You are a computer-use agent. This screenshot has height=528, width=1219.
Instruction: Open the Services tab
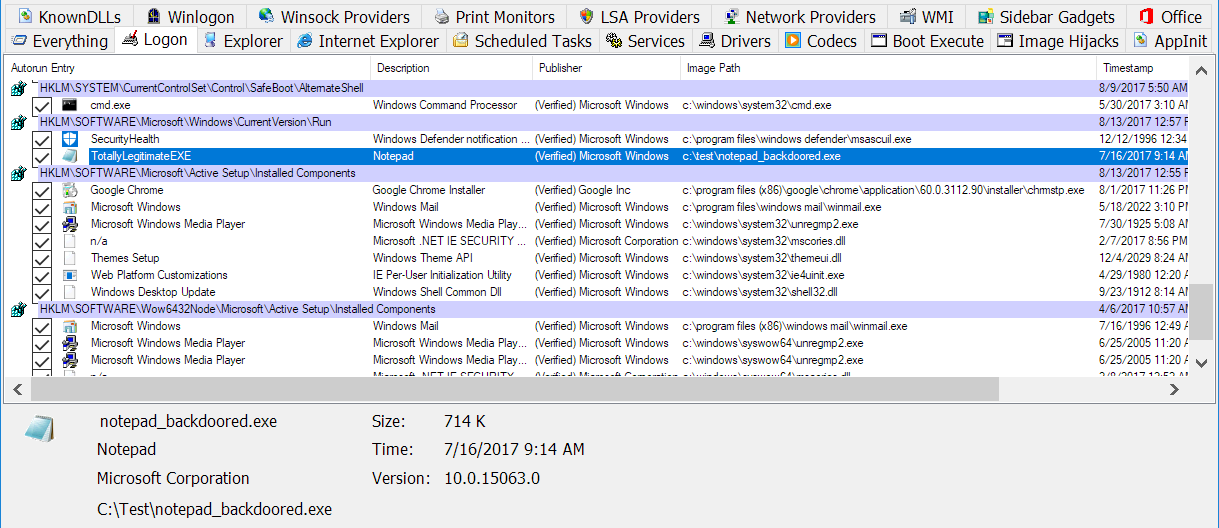coord(646,41)
